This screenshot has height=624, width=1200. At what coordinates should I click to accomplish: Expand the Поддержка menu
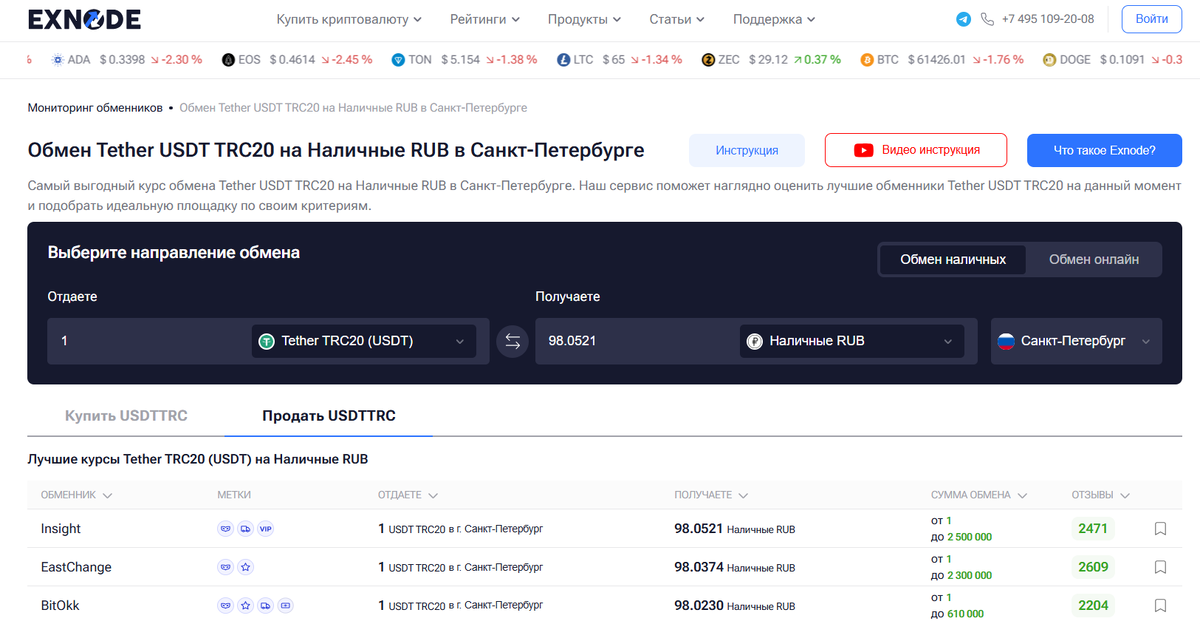pos(774,19)
